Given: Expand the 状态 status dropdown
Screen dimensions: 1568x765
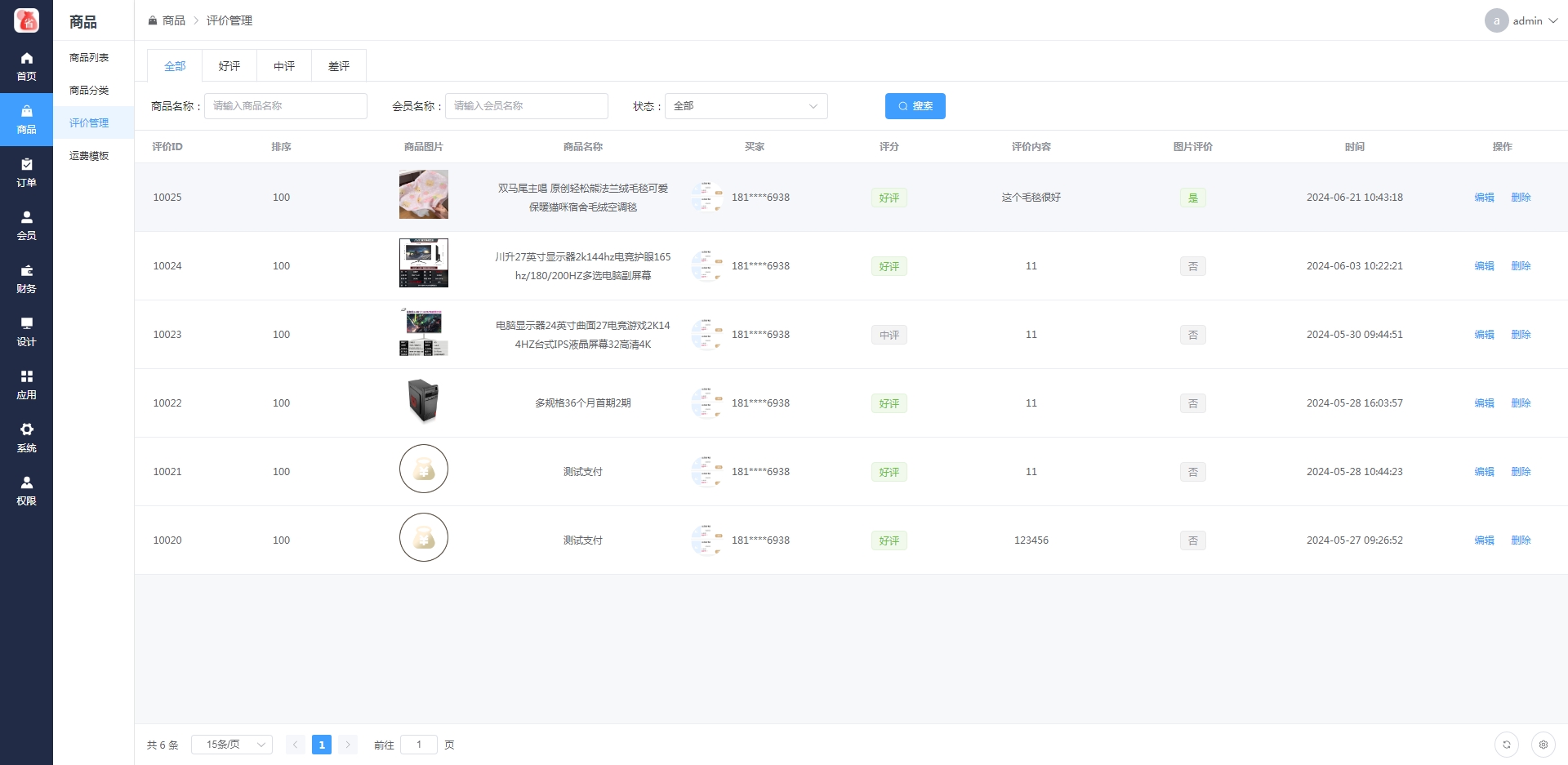Looking at the screenshot, I should [746, 106].
